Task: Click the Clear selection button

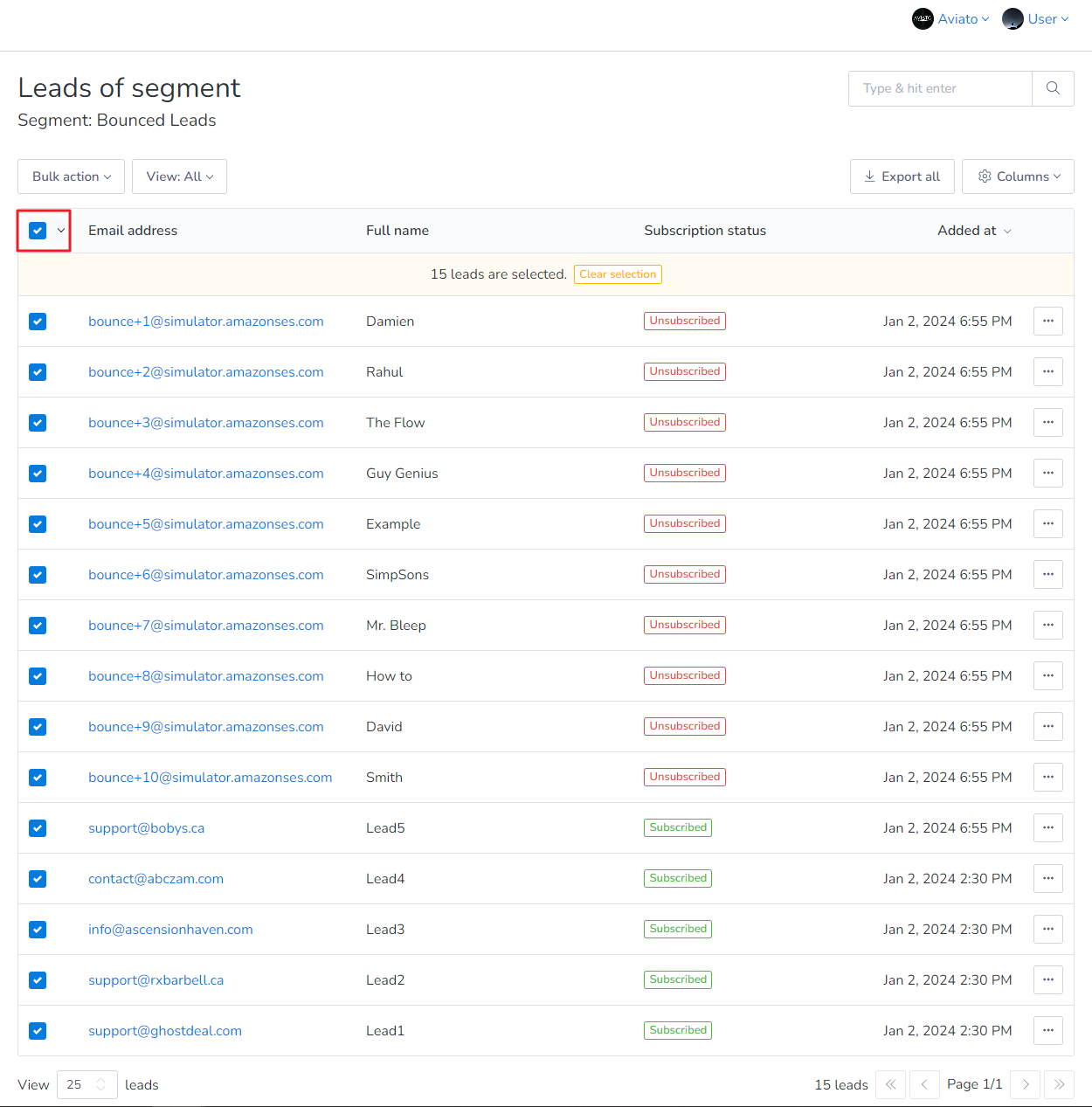Action: pos(618,273)
